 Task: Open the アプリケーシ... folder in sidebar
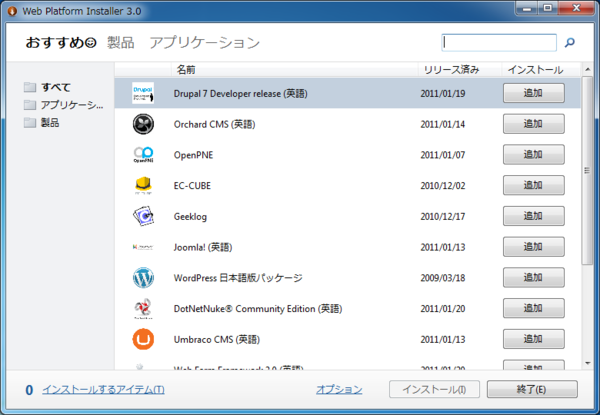[x=63, y=105]
